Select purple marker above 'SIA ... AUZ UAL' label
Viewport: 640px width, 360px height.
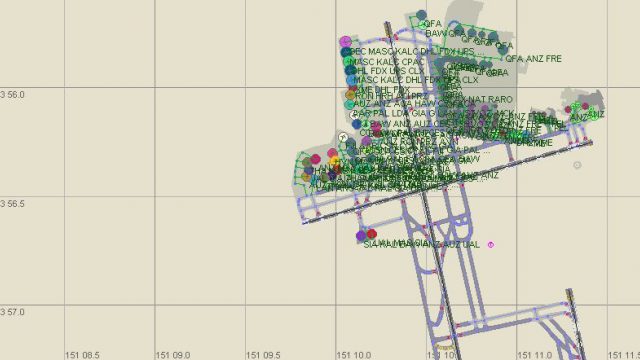point(361,236)
